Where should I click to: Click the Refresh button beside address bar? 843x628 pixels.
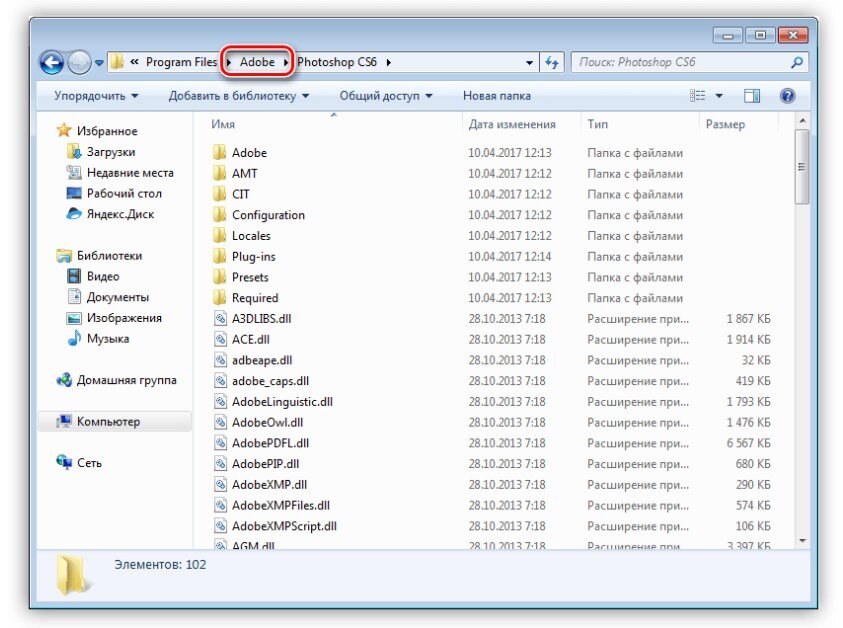tap(552, 62)
